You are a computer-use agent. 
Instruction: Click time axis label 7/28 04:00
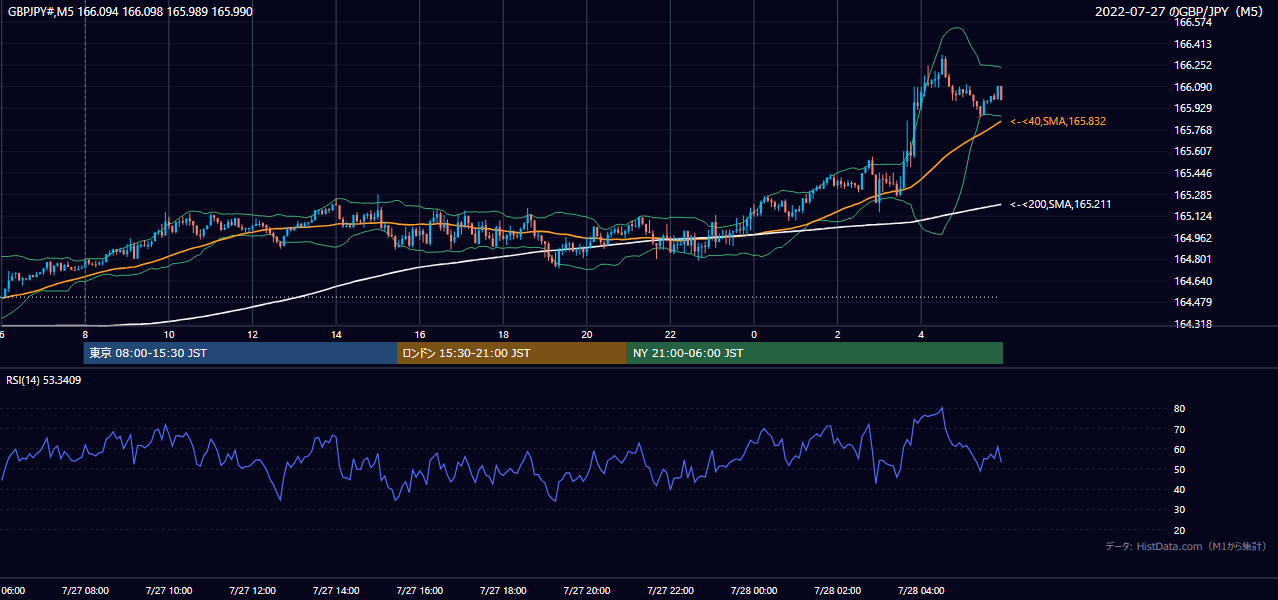[x=921, y=591]
